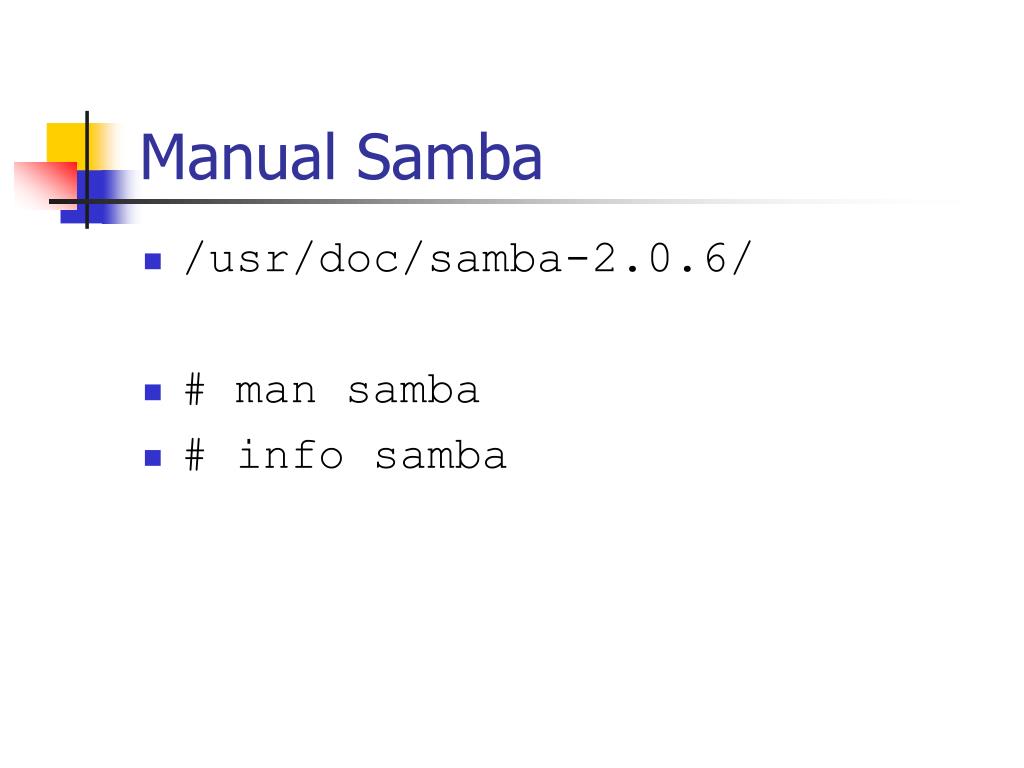Screen dimensions: 1024x768
Task: Click the word 'man' in second bullet
Action: pos(276,392)
